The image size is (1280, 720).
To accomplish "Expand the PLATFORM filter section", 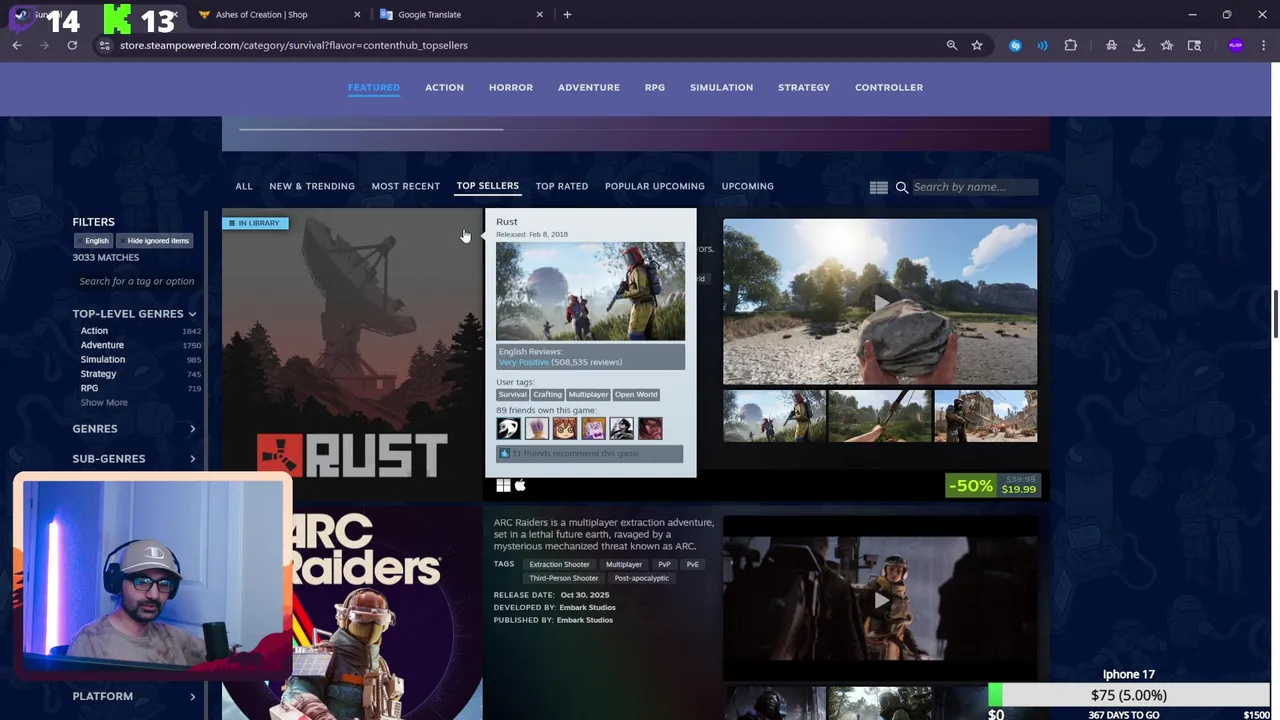I will click(134, 696).
